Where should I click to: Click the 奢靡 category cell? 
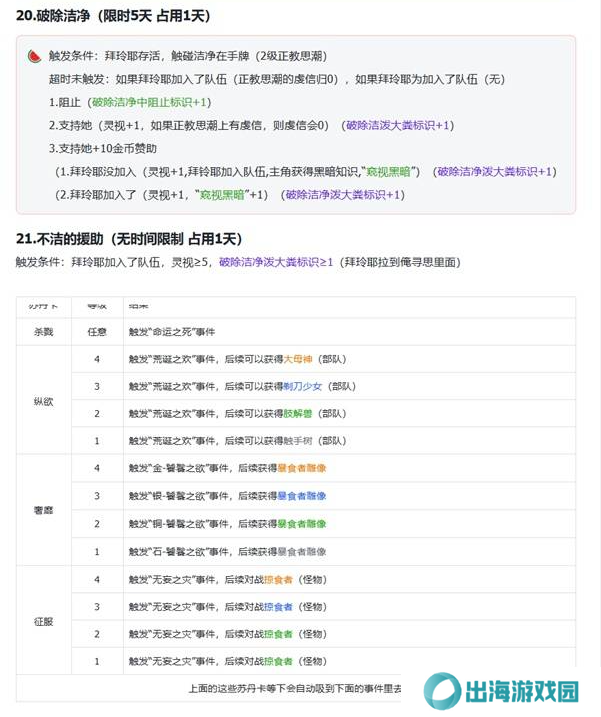point(43,510)
